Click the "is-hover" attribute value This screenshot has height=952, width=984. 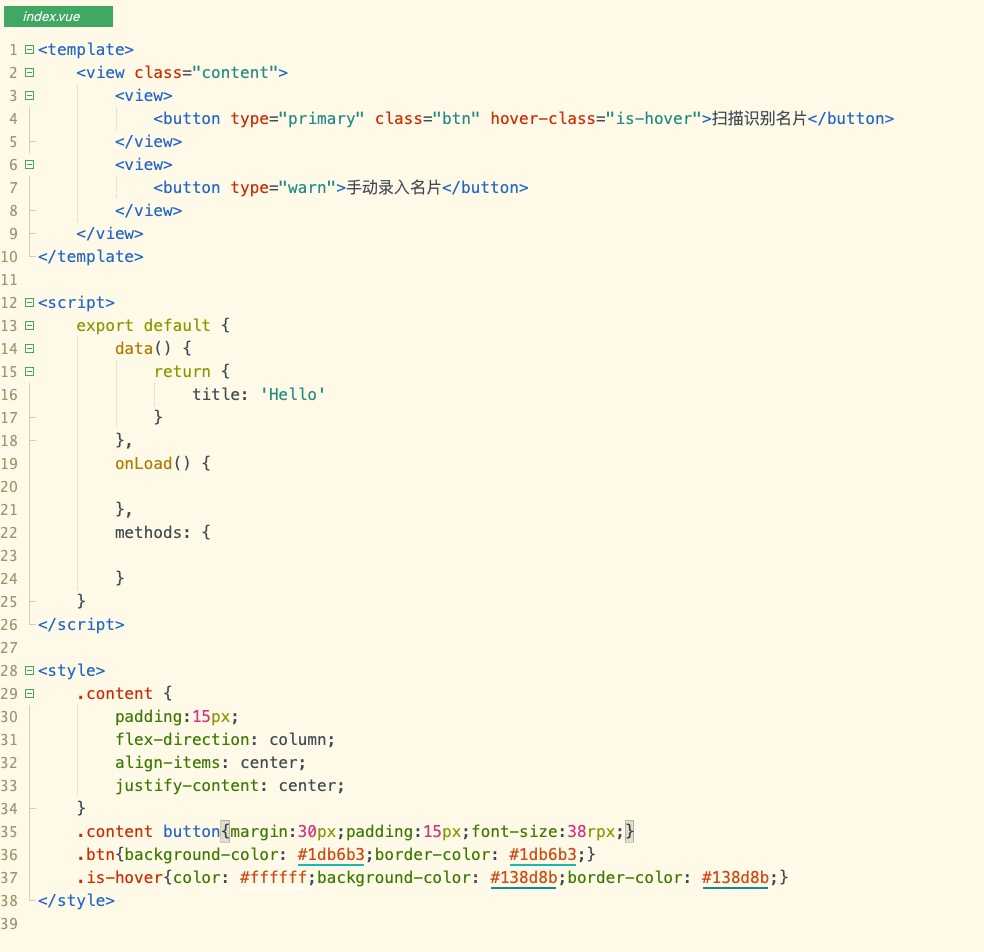click(653, 119)
